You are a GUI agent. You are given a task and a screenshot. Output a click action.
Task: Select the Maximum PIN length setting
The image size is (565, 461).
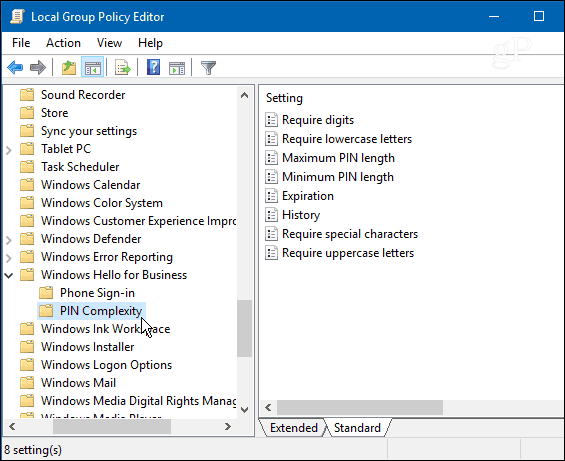(338, 158)
